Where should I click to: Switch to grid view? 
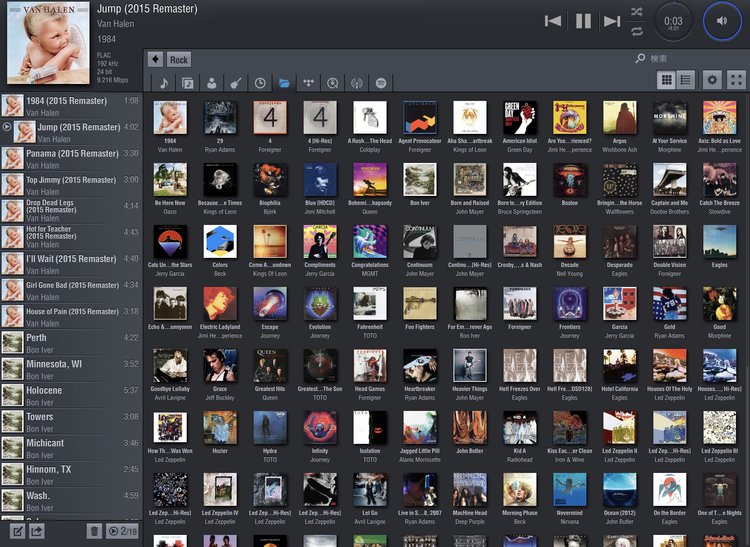point(666,80)
